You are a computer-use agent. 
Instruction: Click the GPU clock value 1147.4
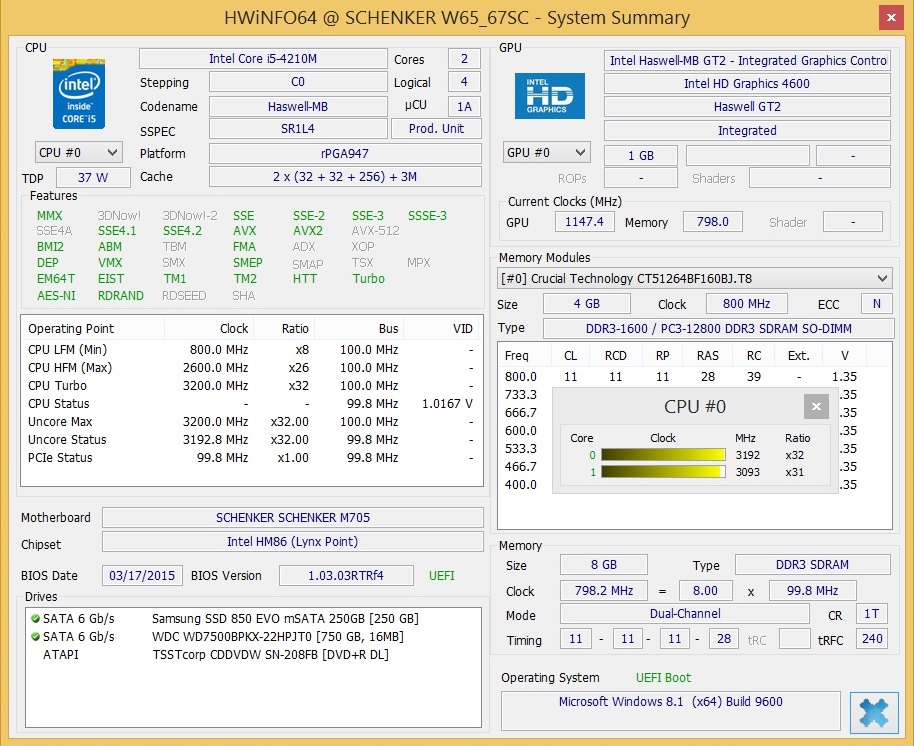(584, 222)
